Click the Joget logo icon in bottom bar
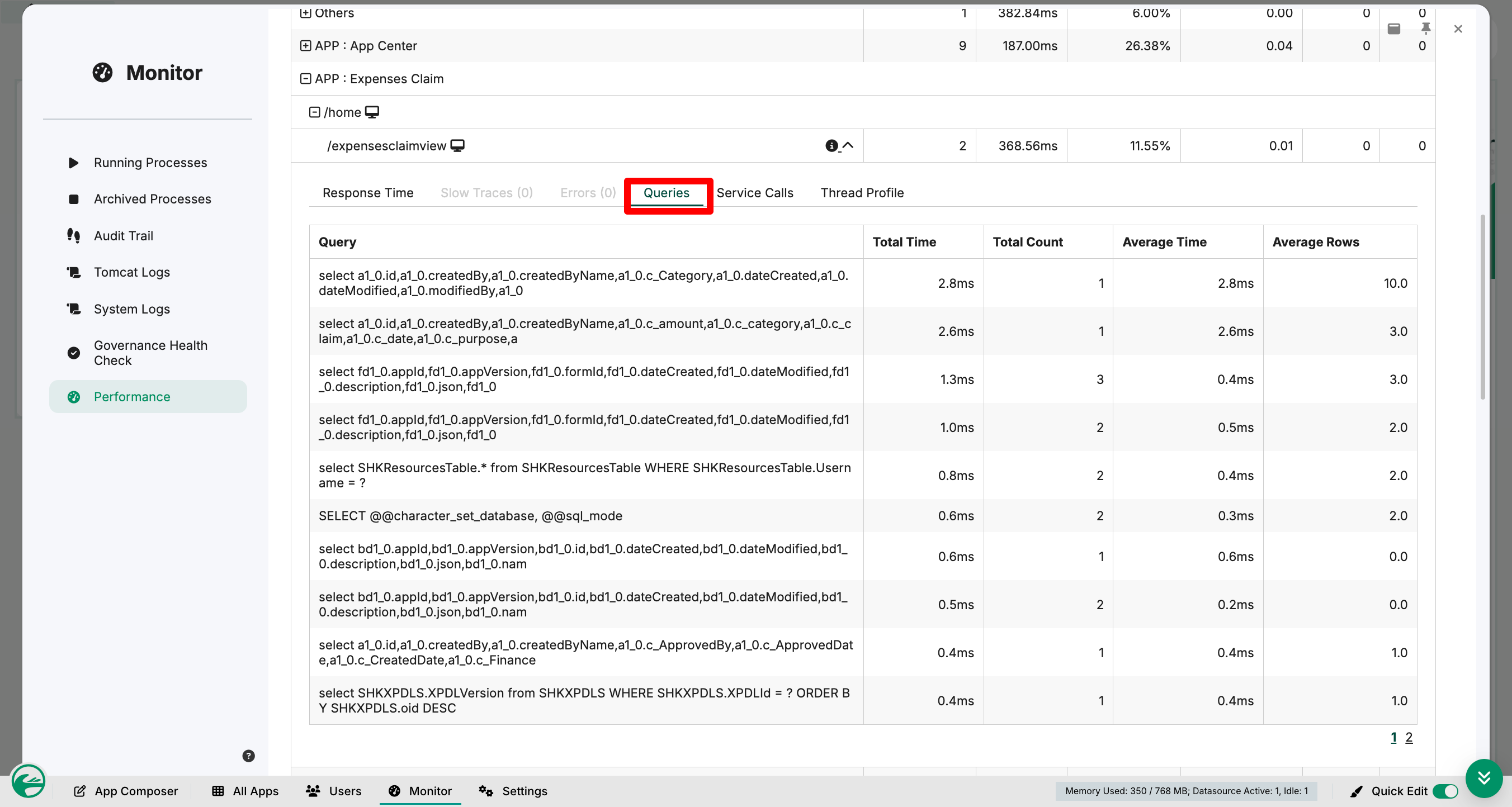Screen dimensions: 1512x807 pos(27,781)
